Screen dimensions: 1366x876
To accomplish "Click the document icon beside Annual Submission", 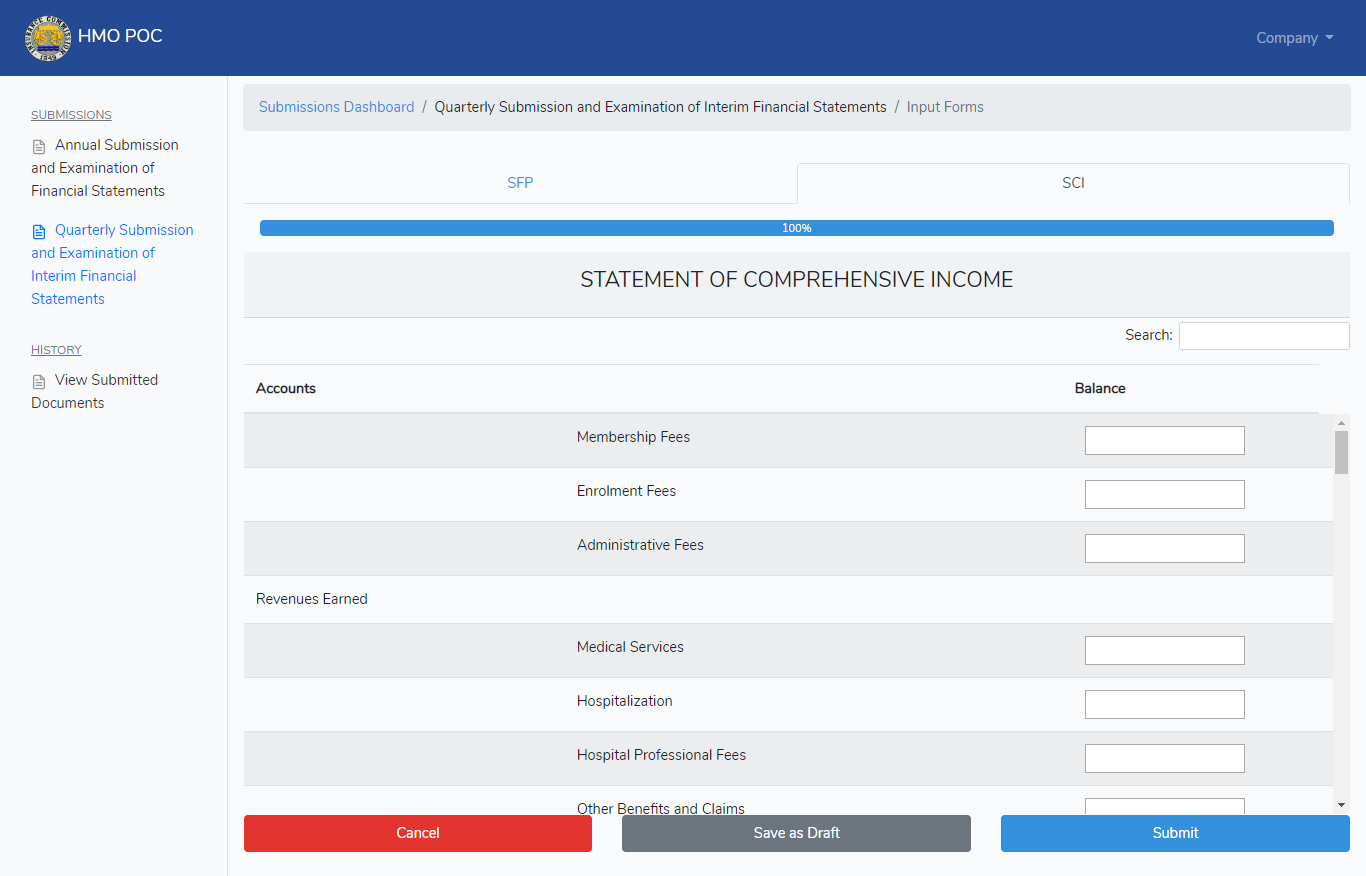I will 39,146.
